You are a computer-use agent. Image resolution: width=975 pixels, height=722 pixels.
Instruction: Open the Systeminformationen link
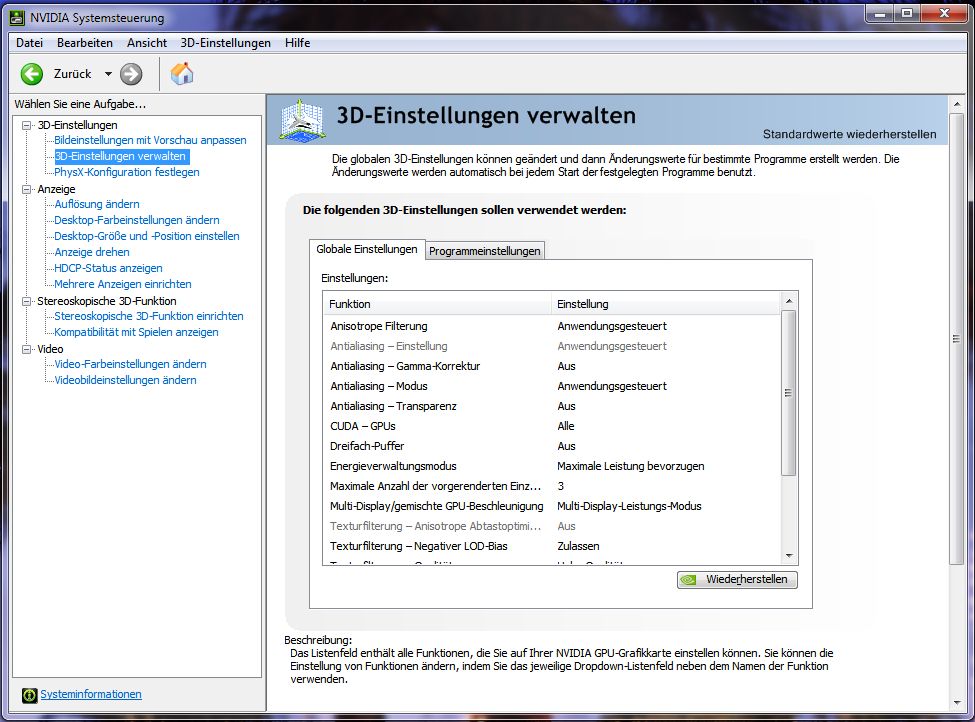point(91,694)
